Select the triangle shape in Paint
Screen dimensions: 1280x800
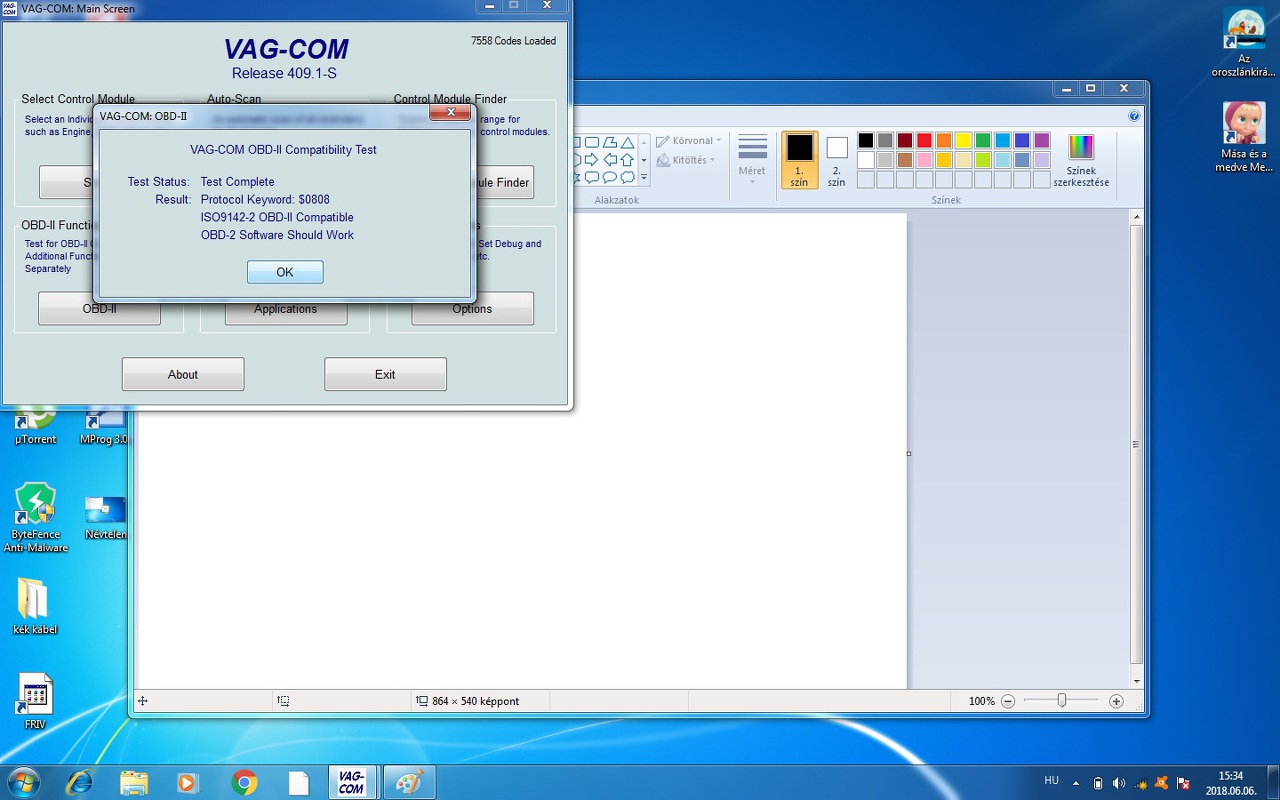[x=627, y=143]
